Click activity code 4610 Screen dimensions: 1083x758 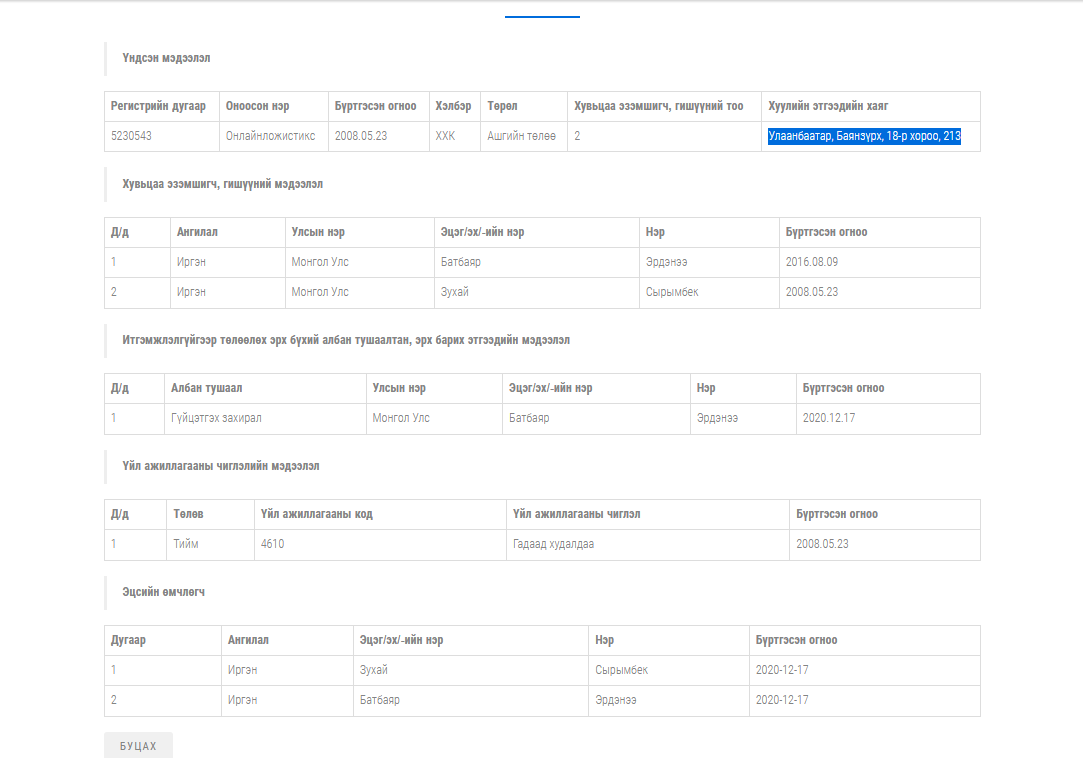click(x=272, y=544)
